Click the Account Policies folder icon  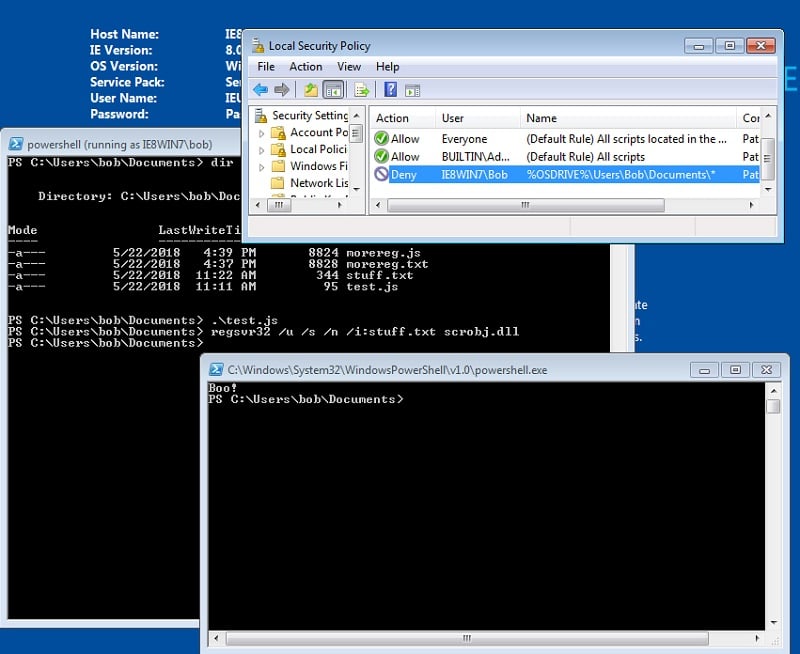click(x=278, y=133)
